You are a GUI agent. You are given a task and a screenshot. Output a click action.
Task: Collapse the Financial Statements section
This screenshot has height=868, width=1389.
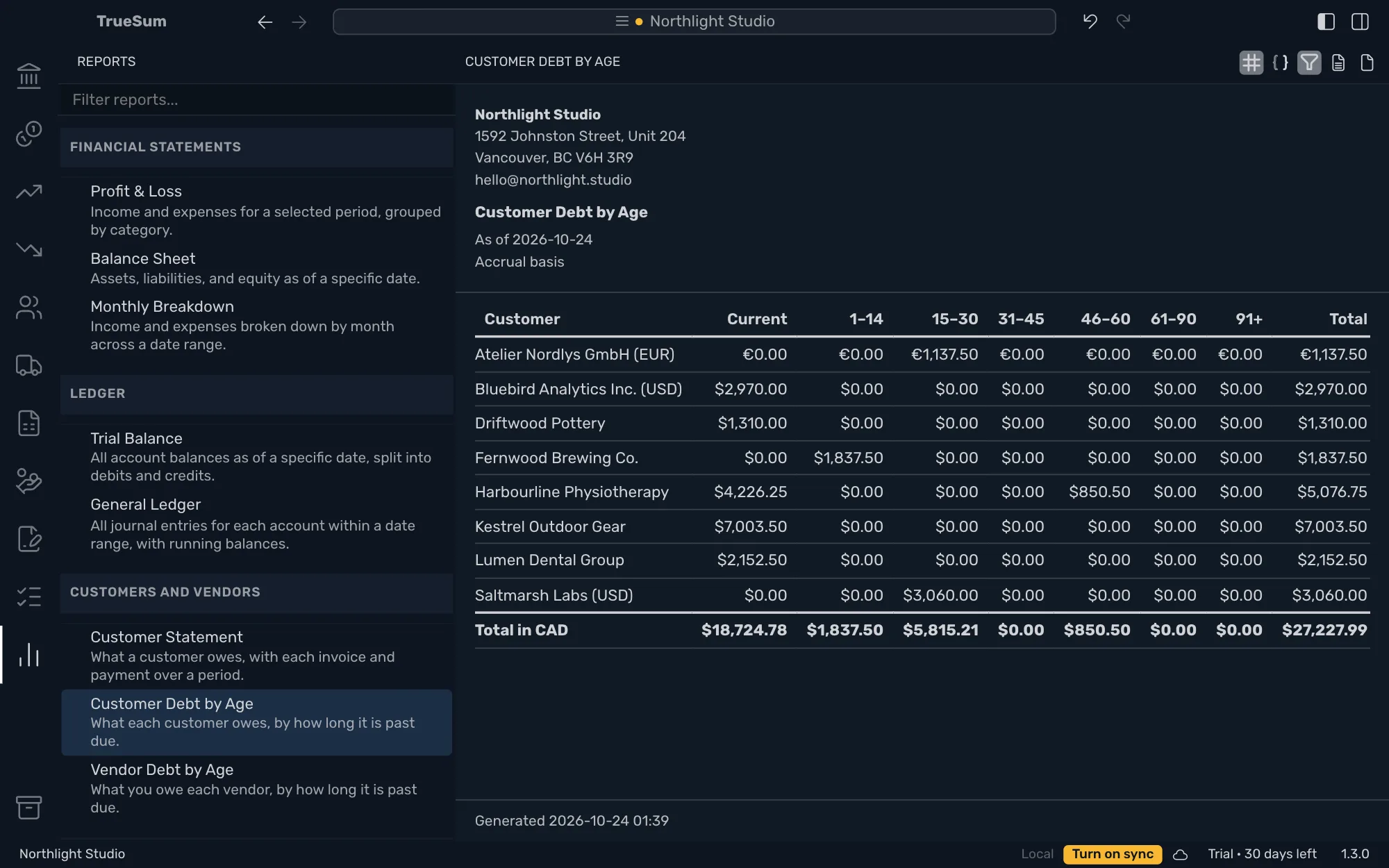click(256, 147)
